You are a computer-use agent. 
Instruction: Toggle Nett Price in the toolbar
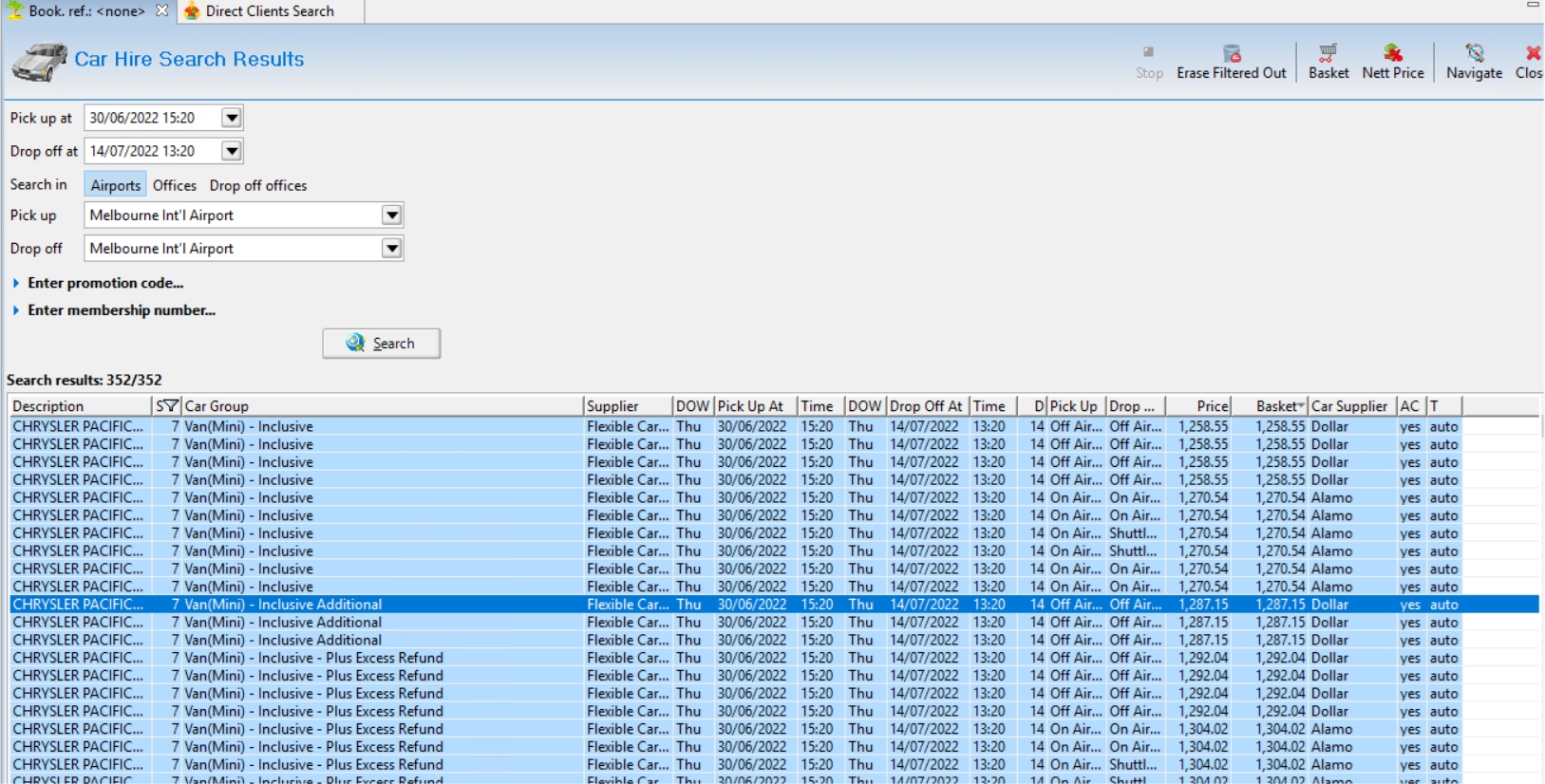(1393, 62)
